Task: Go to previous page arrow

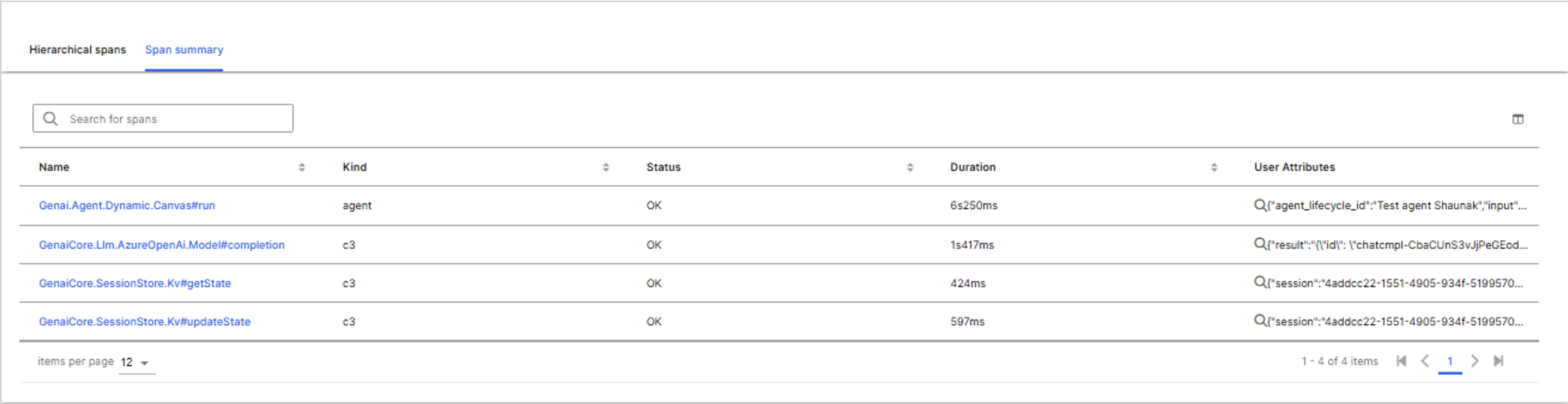Action: (1425, 361)
